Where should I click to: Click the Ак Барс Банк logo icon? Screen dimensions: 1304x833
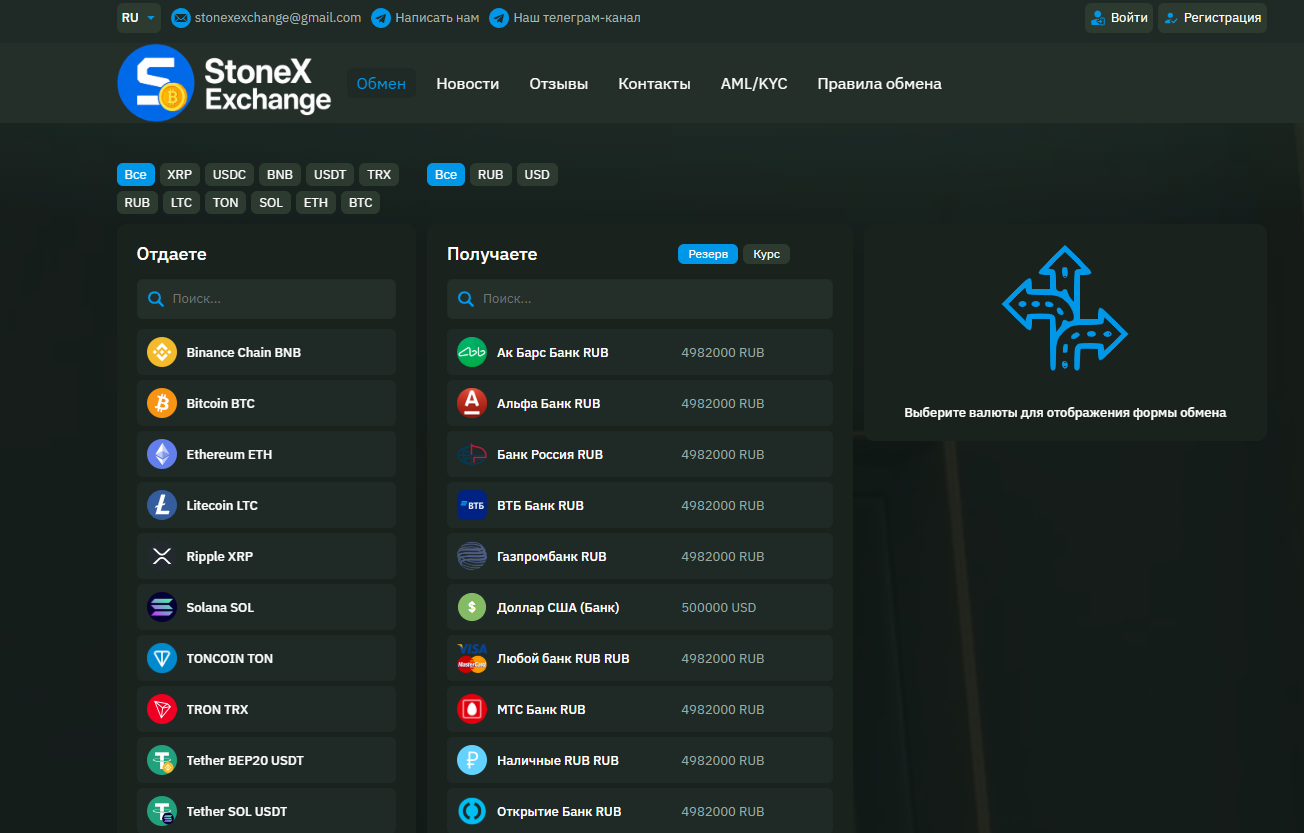pyautogui.click(x=472, y=352)
